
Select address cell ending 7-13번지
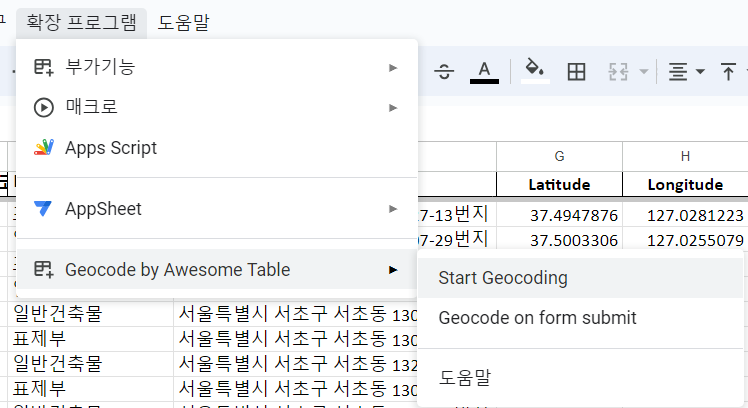(x=457, y=215)
